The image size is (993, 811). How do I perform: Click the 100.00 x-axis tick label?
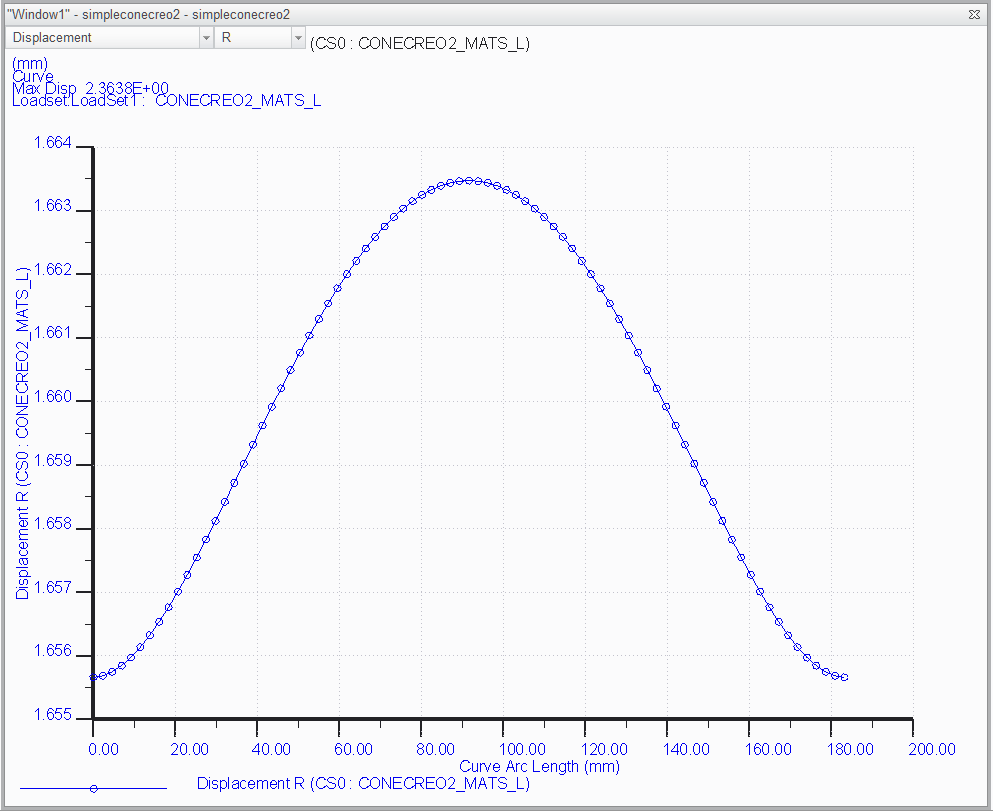click(x=522, y=750)
